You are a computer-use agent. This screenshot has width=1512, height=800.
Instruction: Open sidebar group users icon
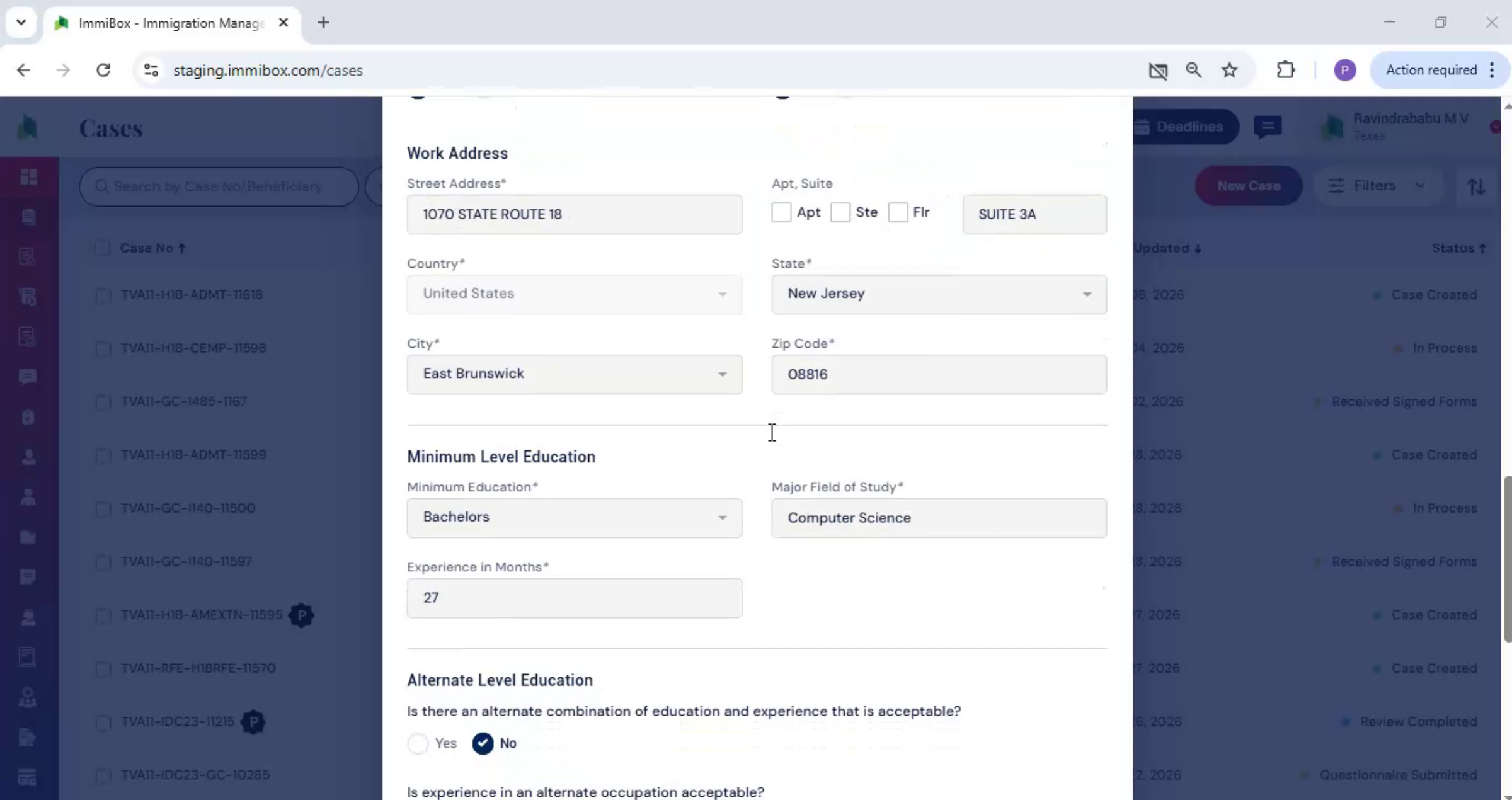click(28, 697)
